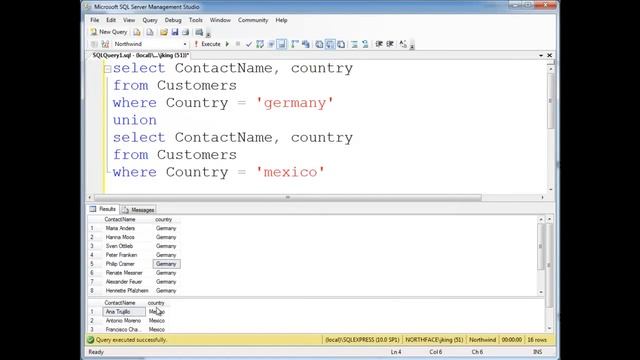Switch to the Messages tab
Image resolution: width=640 pixels, height=360 pixels.
138,210
